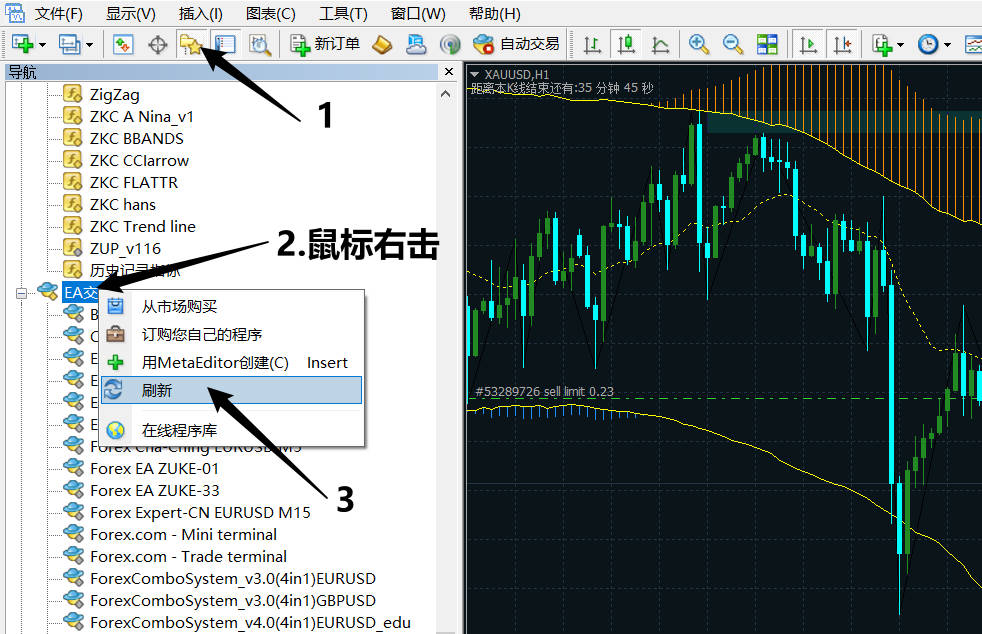Viewport: 982px width, 634px height.
Task: Select Forex EA ZUKE-33 expert advisor
Action: coord(155,491)
